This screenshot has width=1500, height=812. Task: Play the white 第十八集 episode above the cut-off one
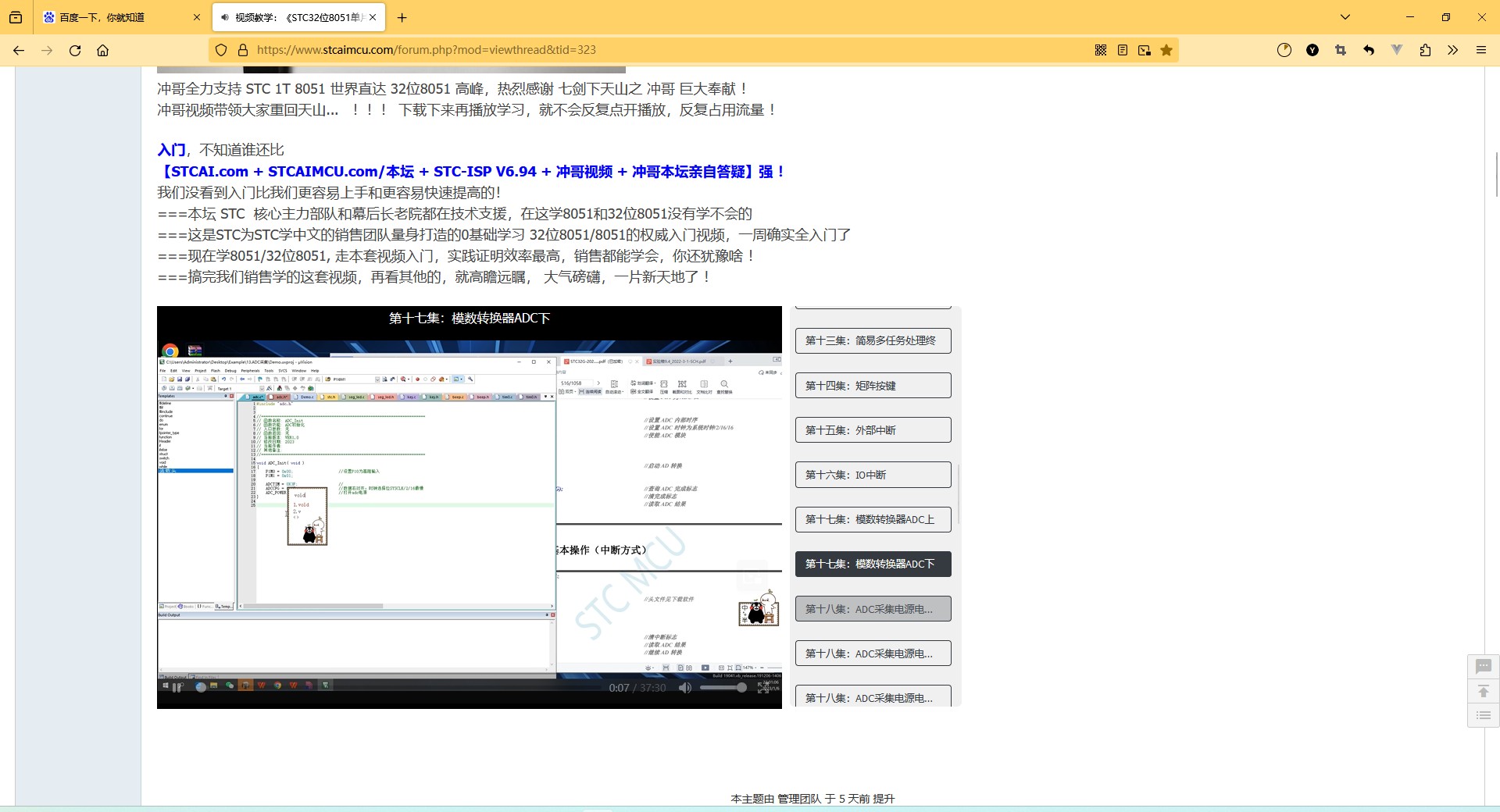[x=873, y=654]
